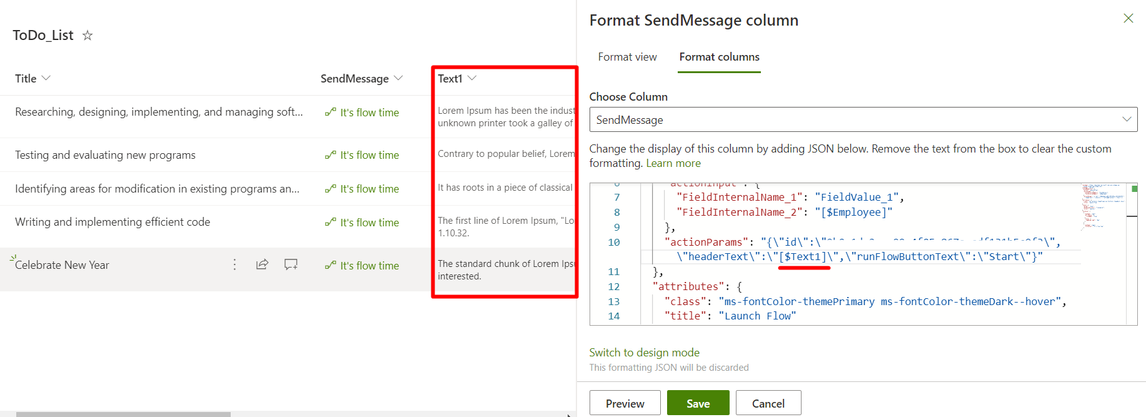Click Switch to design mode link
This screenshot has height=417, width=1146.
[644, 352]
